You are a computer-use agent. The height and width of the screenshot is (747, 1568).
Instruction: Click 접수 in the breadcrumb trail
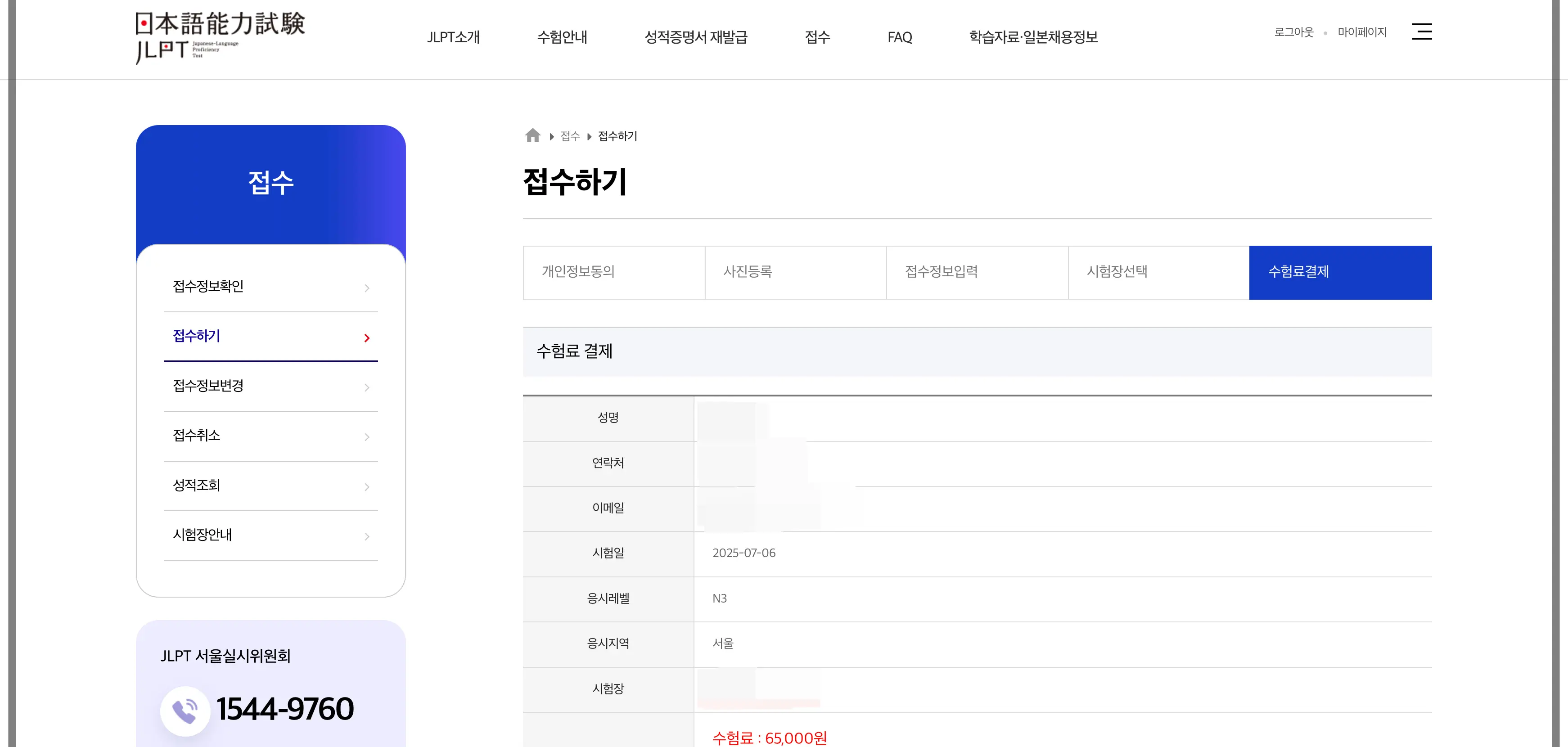click(x=570, y=136)
